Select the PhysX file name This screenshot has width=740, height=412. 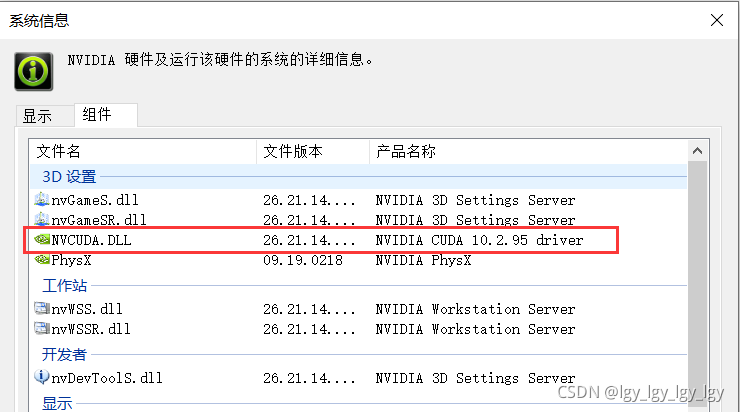pyautogui.click(x=71, y=260)
